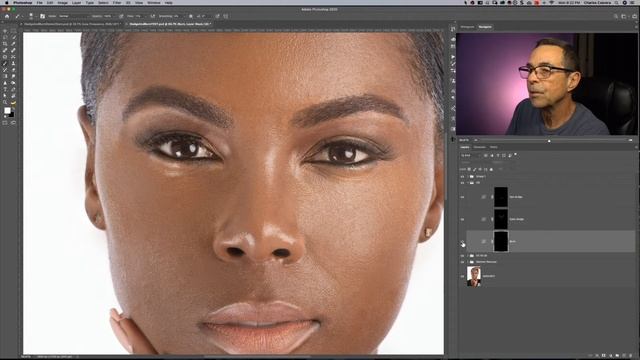The height and width of the screenshot is (360, 640).
Task: Open the Image menu
Action: pos(62,2)
